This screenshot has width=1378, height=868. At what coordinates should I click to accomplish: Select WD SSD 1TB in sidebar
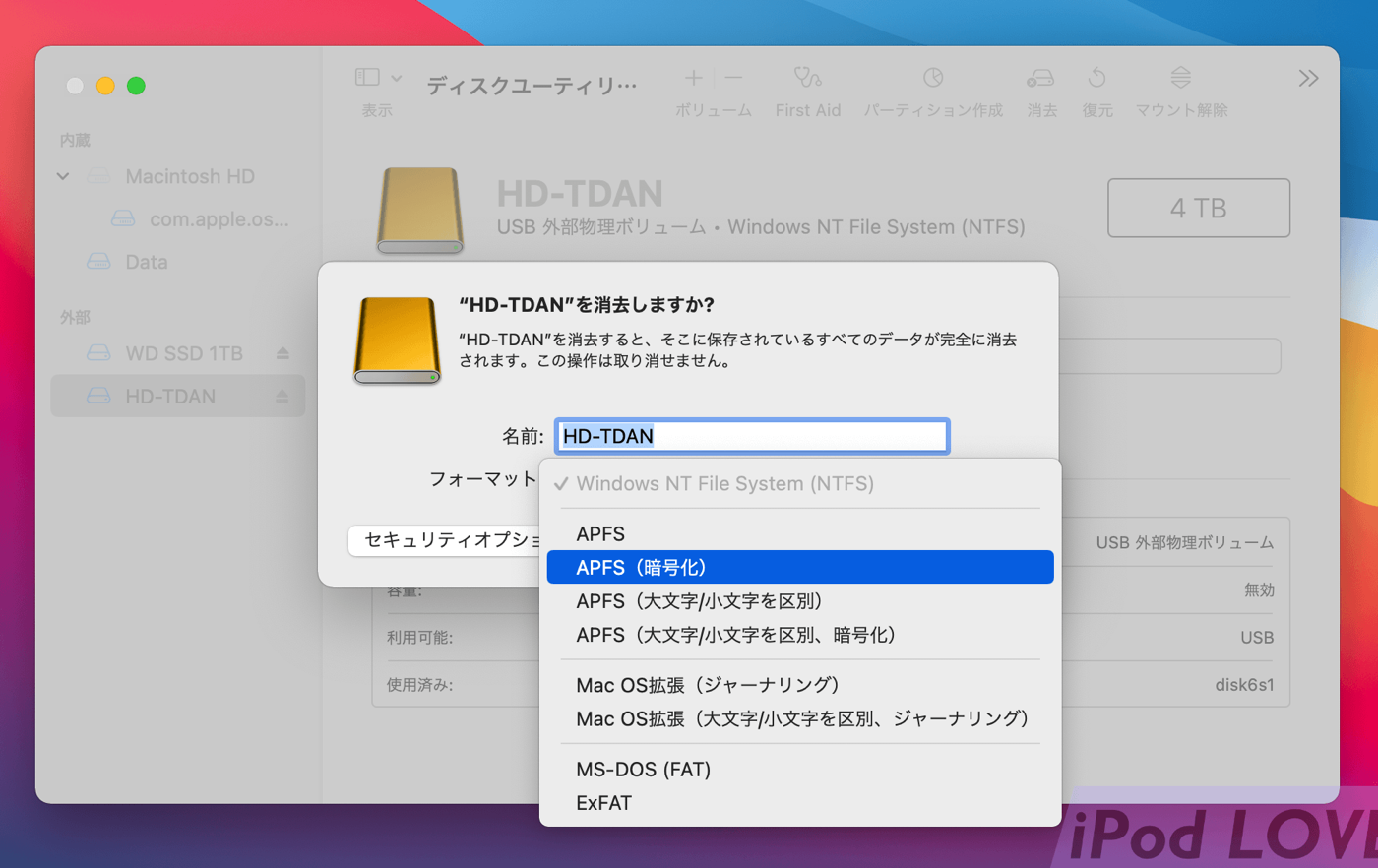(183, 353)
